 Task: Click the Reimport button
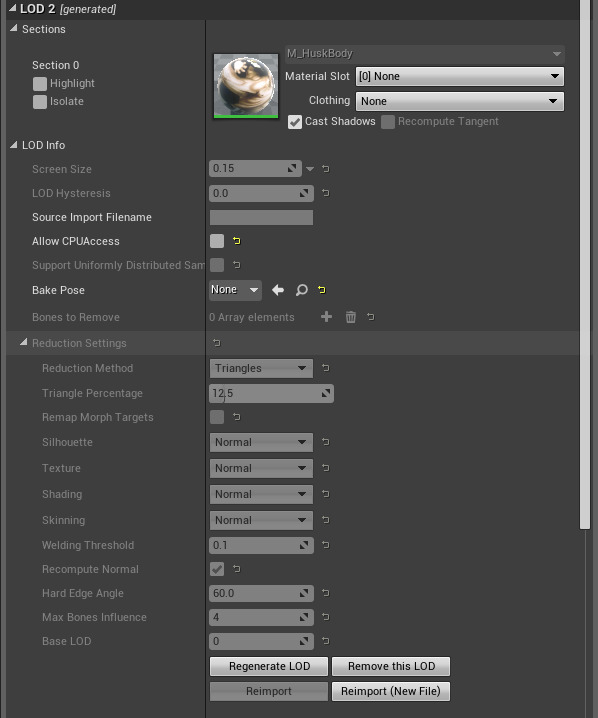click(x=269, y=691)
